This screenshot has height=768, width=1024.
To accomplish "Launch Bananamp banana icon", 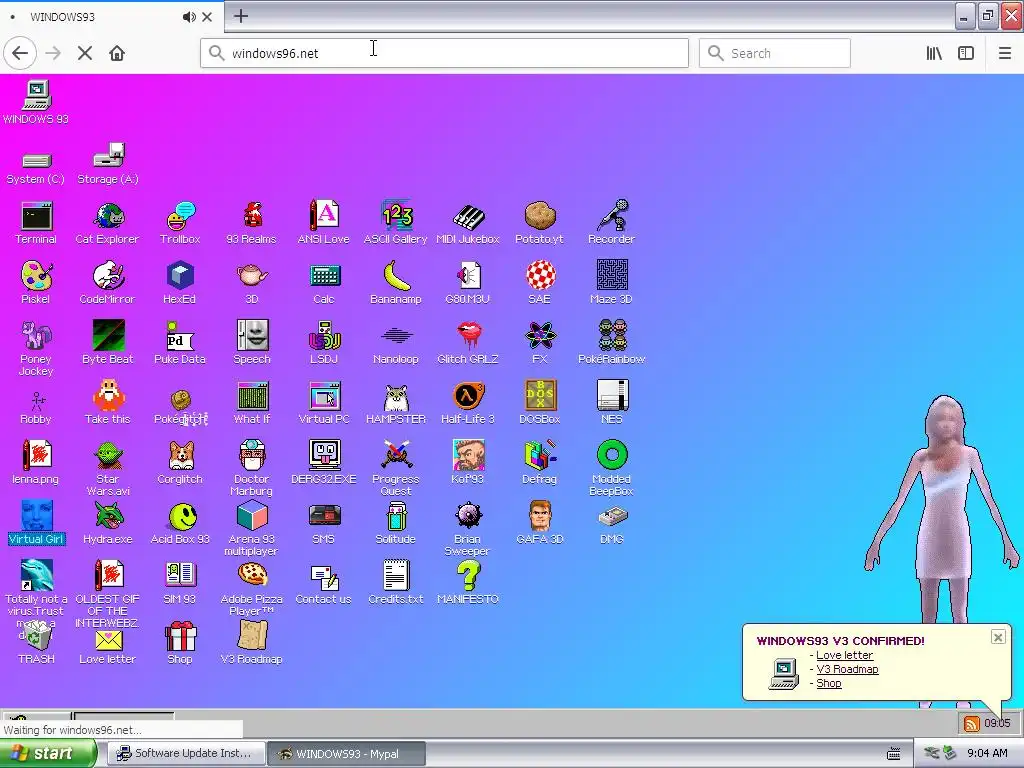I will (x=396, y=283).
